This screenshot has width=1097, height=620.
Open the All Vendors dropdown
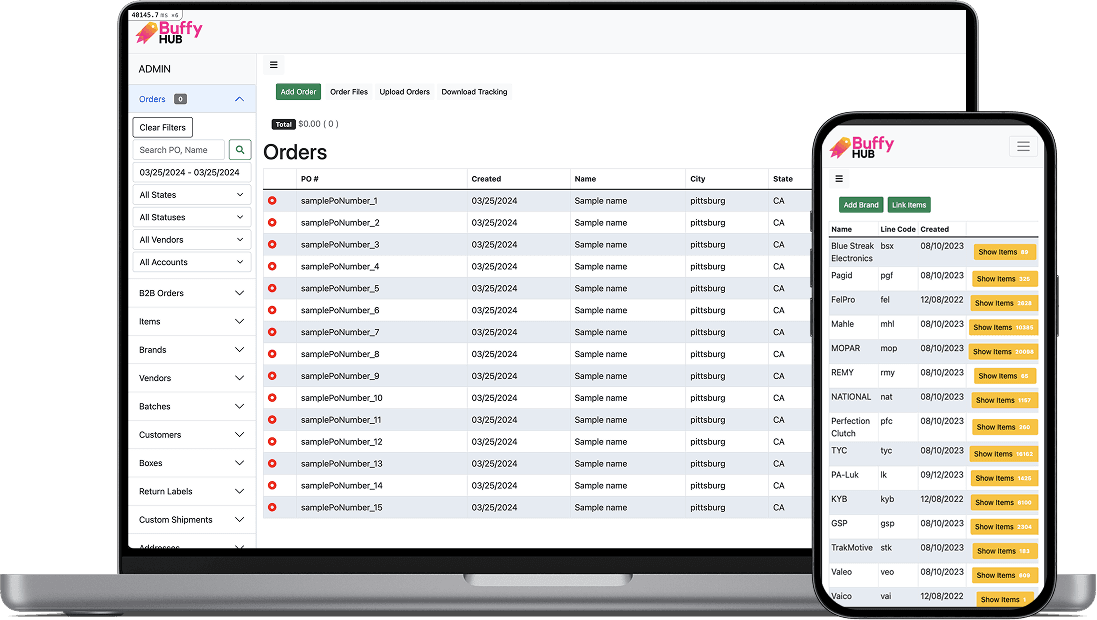click(x=192, y=240)
